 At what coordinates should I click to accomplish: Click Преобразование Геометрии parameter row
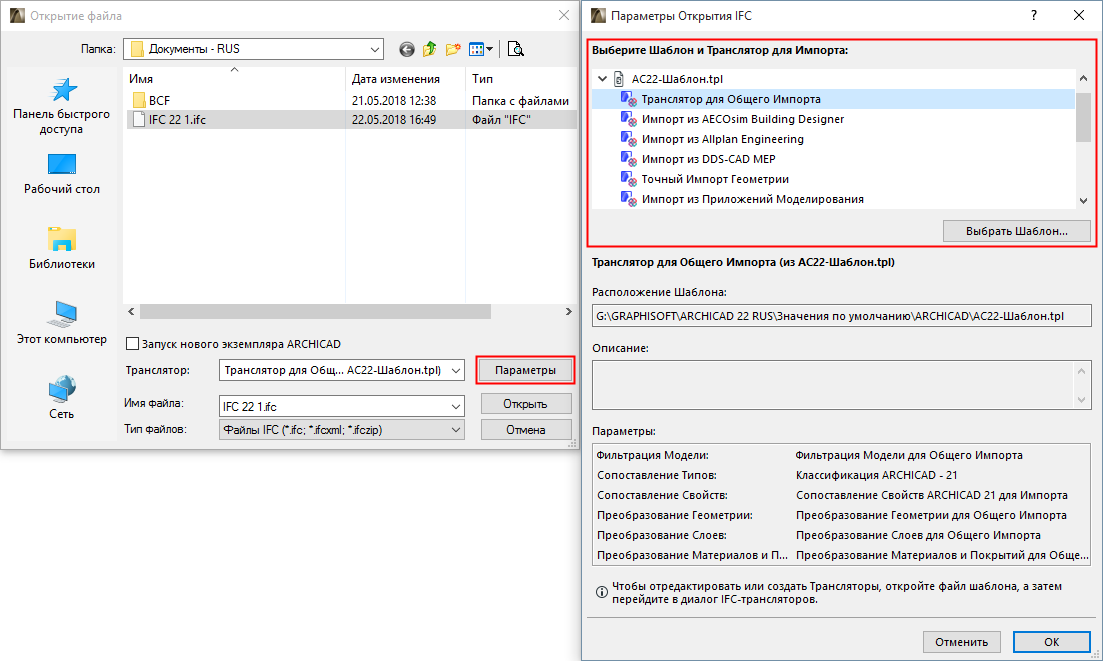[841, 515]
